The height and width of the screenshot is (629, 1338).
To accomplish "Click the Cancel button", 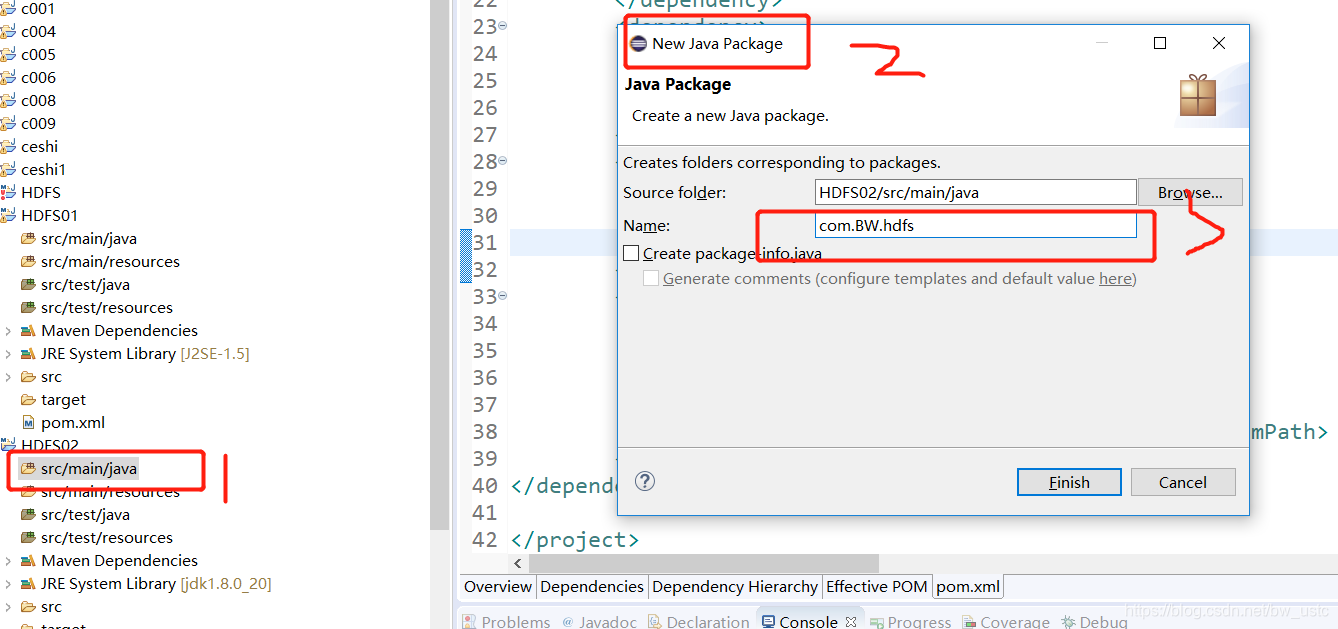I will [1183, 482].
